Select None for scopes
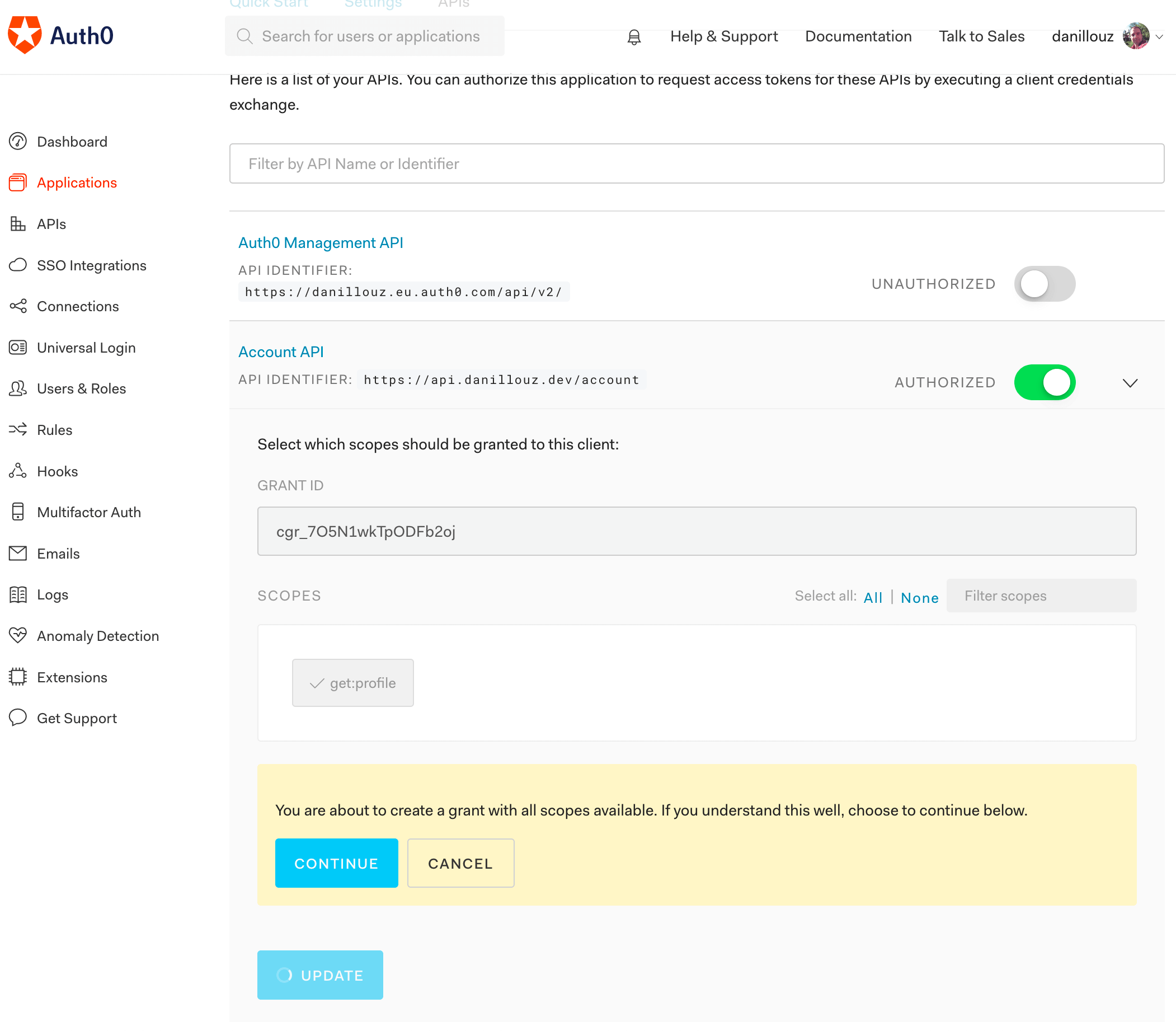The height and width of the screenshot is (1031, 1176). click(x=919, y=598)
